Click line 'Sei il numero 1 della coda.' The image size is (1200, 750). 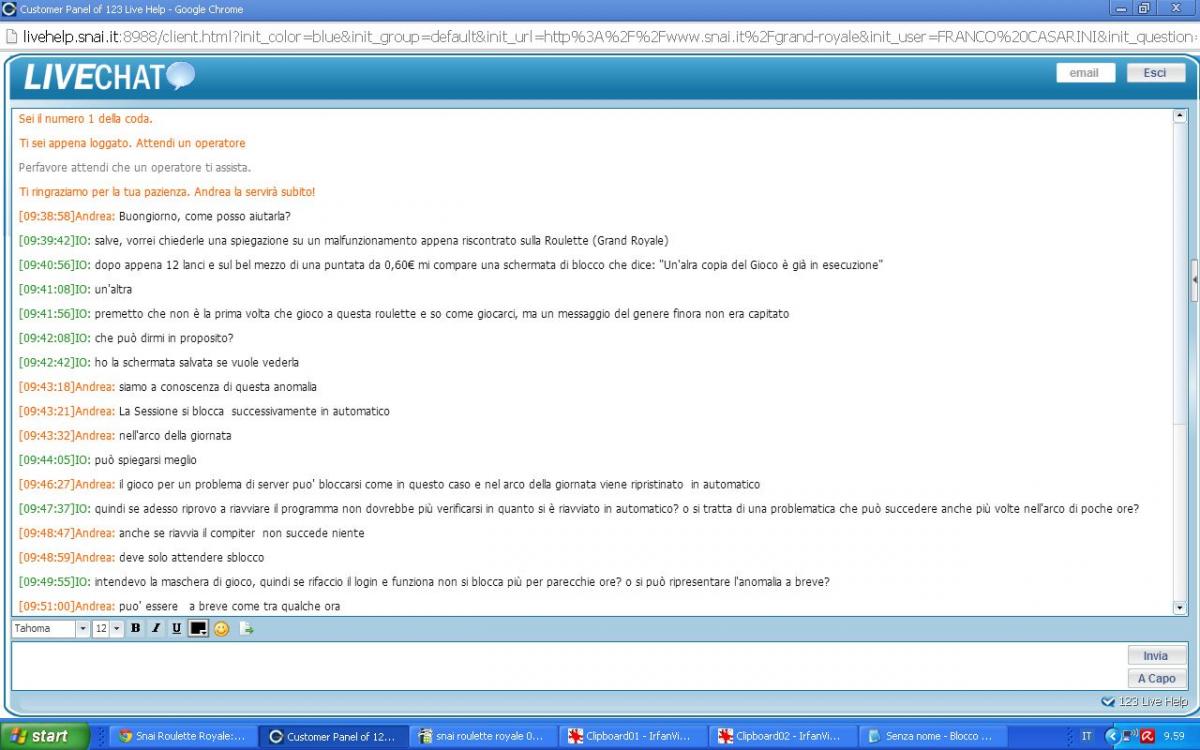click(85, 119)
